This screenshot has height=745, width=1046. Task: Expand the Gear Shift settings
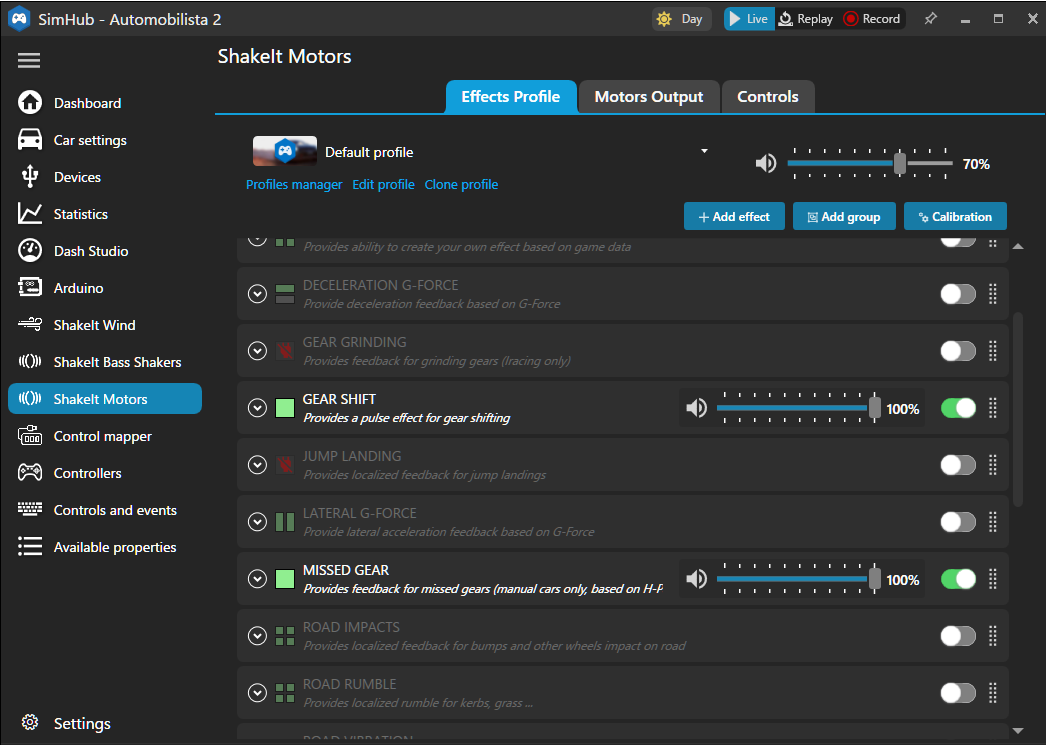[257, 408]
